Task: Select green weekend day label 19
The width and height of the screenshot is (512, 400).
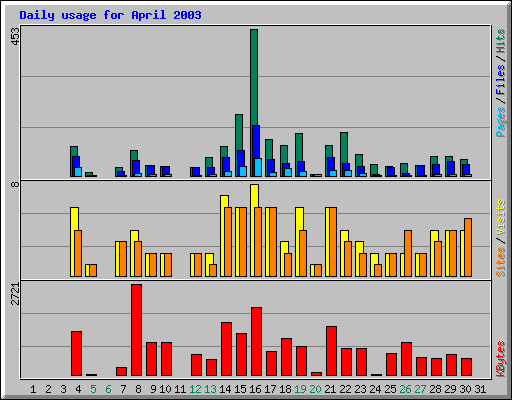Action: (x=300, y=389)
